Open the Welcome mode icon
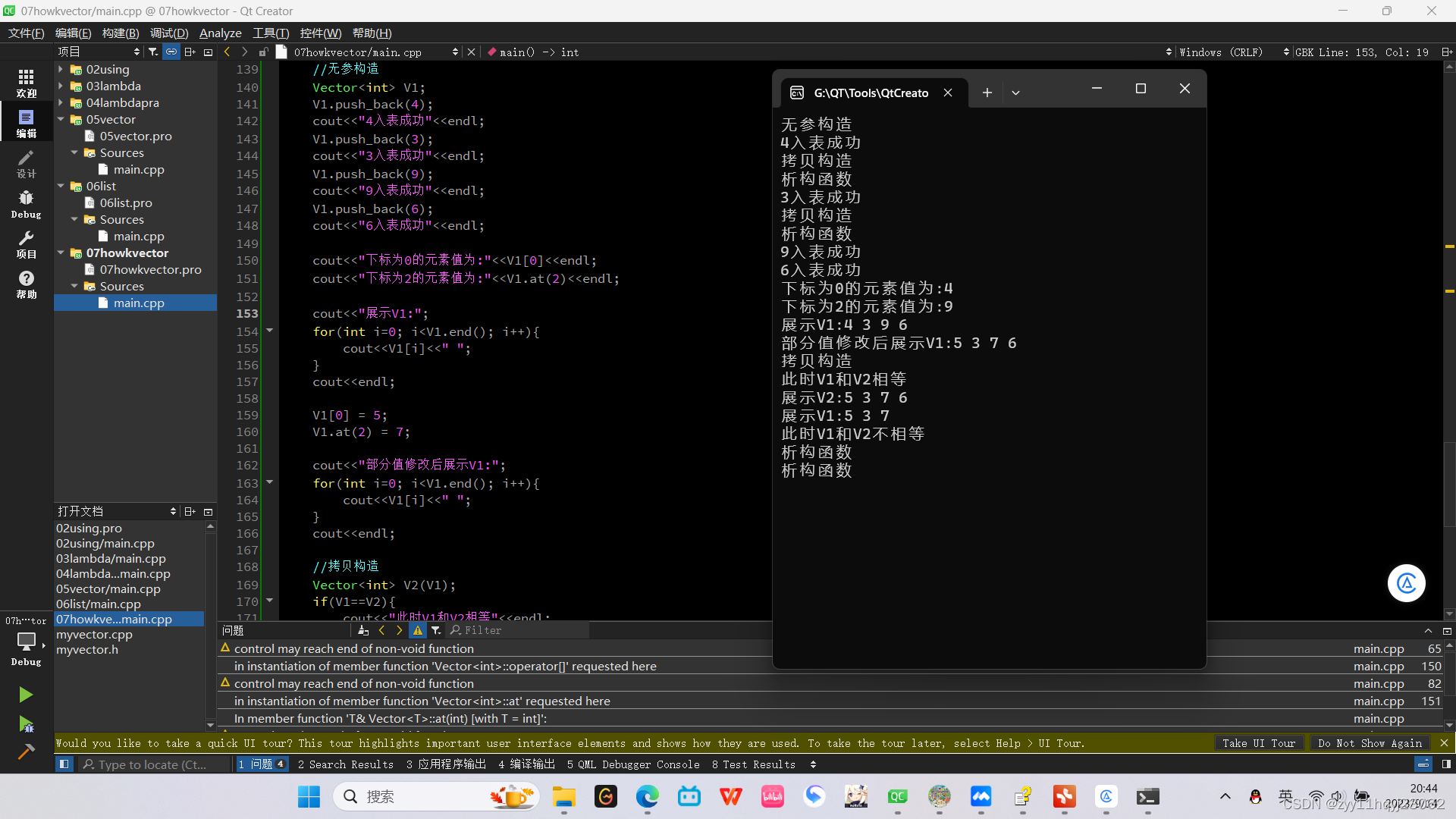The width and height of the screenshot is (1456, 819). [x=26, y=83]
